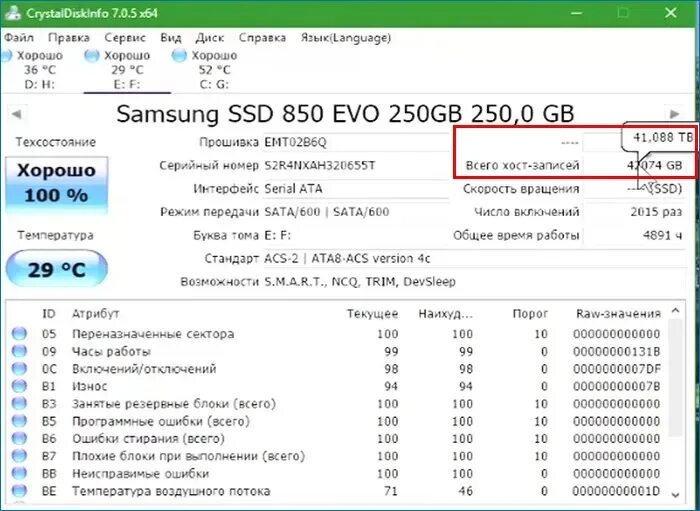Screen dimensions: 700x511
Task: Click the Raw-значения column header
Action: coord(618,314)
